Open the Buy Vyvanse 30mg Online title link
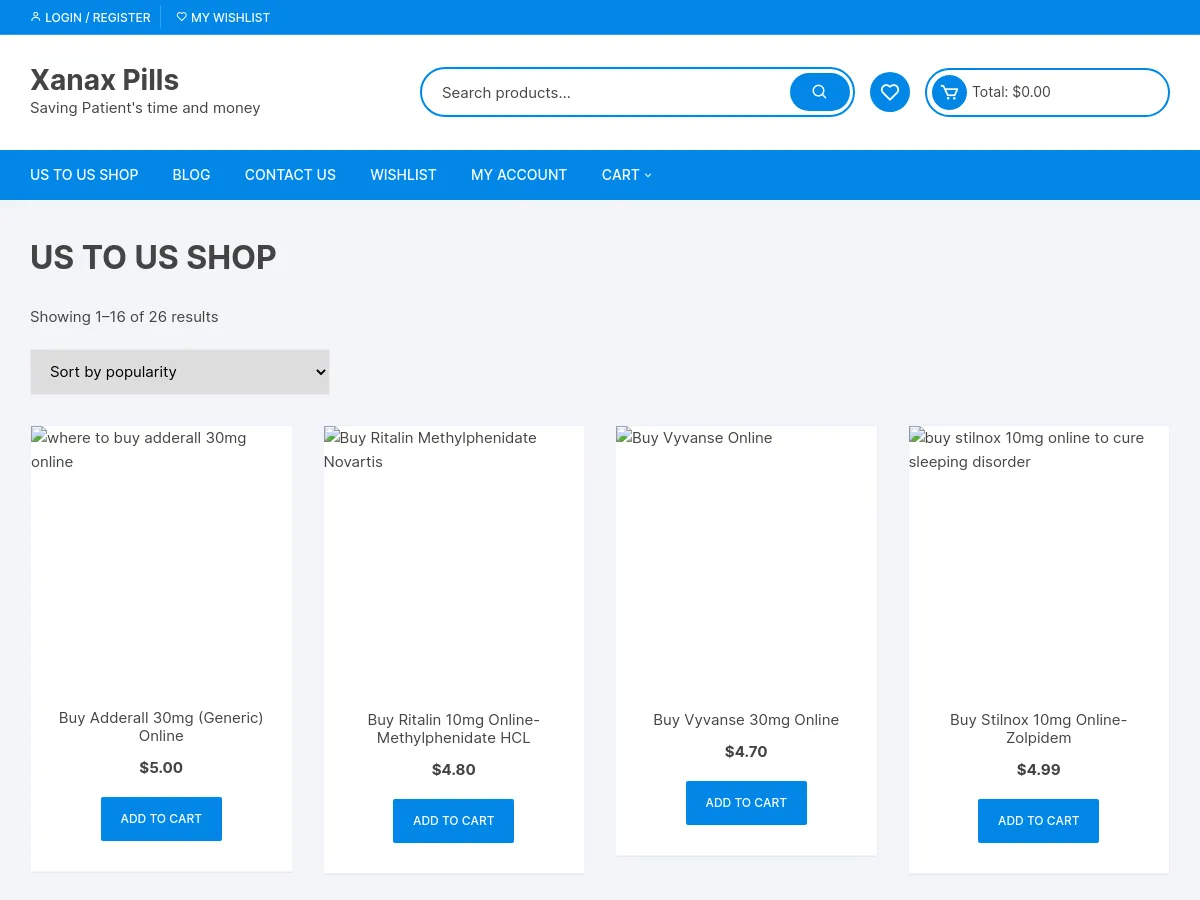The height and width of the screenshot is (900, 1200). (x=746, y=720)
